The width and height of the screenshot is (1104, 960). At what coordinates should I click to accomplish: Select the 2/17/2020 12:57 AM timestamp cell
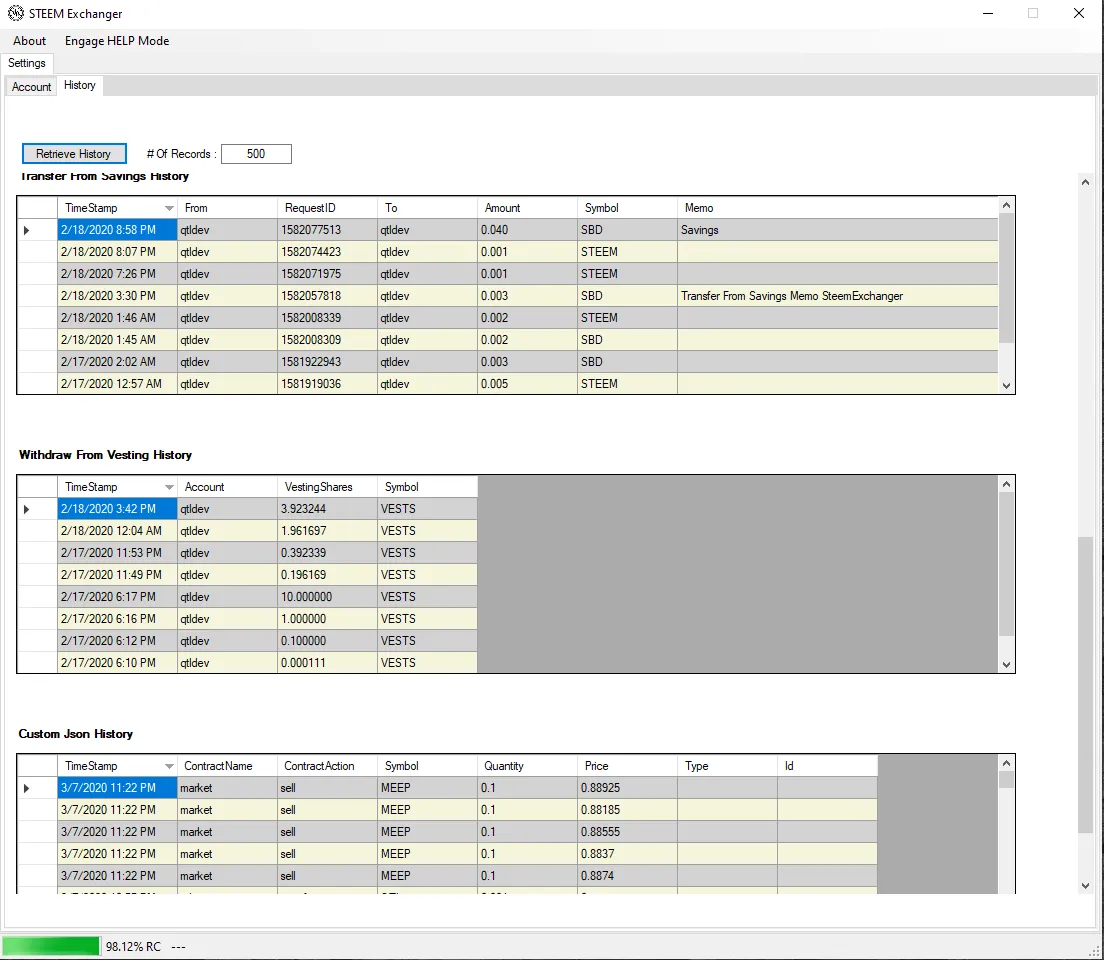tap(117, 383)
